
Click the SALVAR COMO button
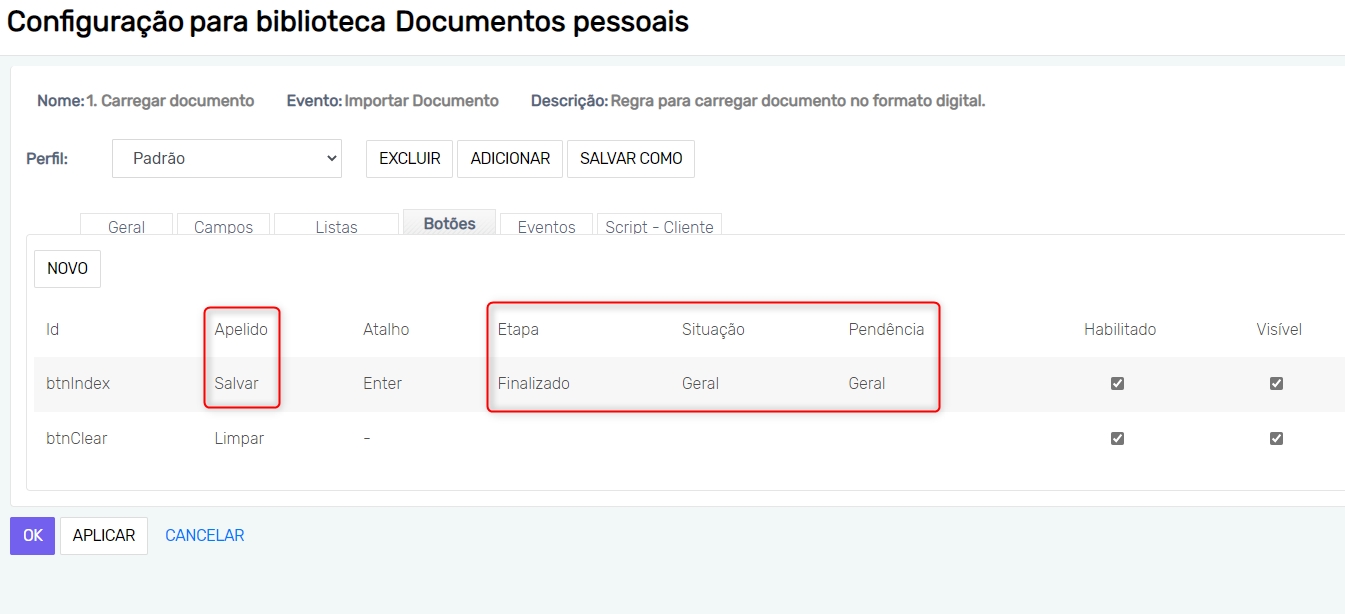click(630, 158)
